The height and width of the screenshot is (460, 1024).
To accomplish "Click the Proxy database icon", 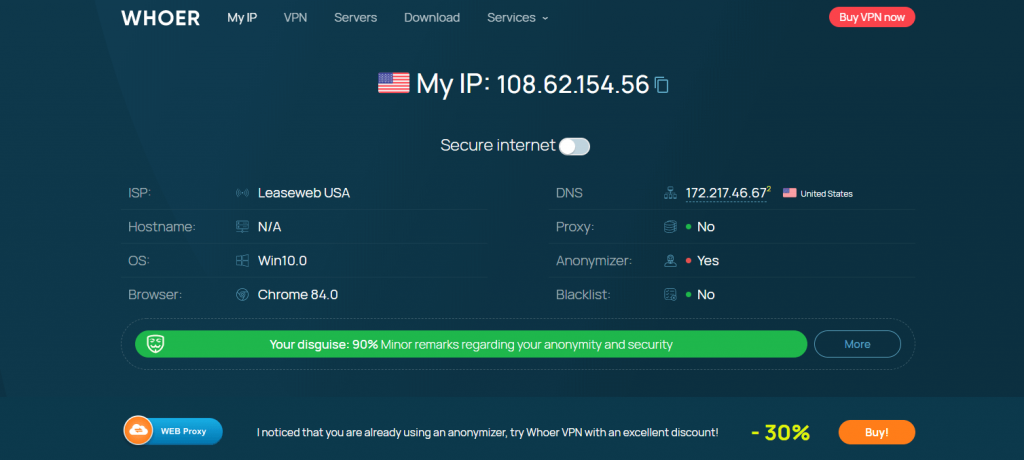I will coord(669,227).
